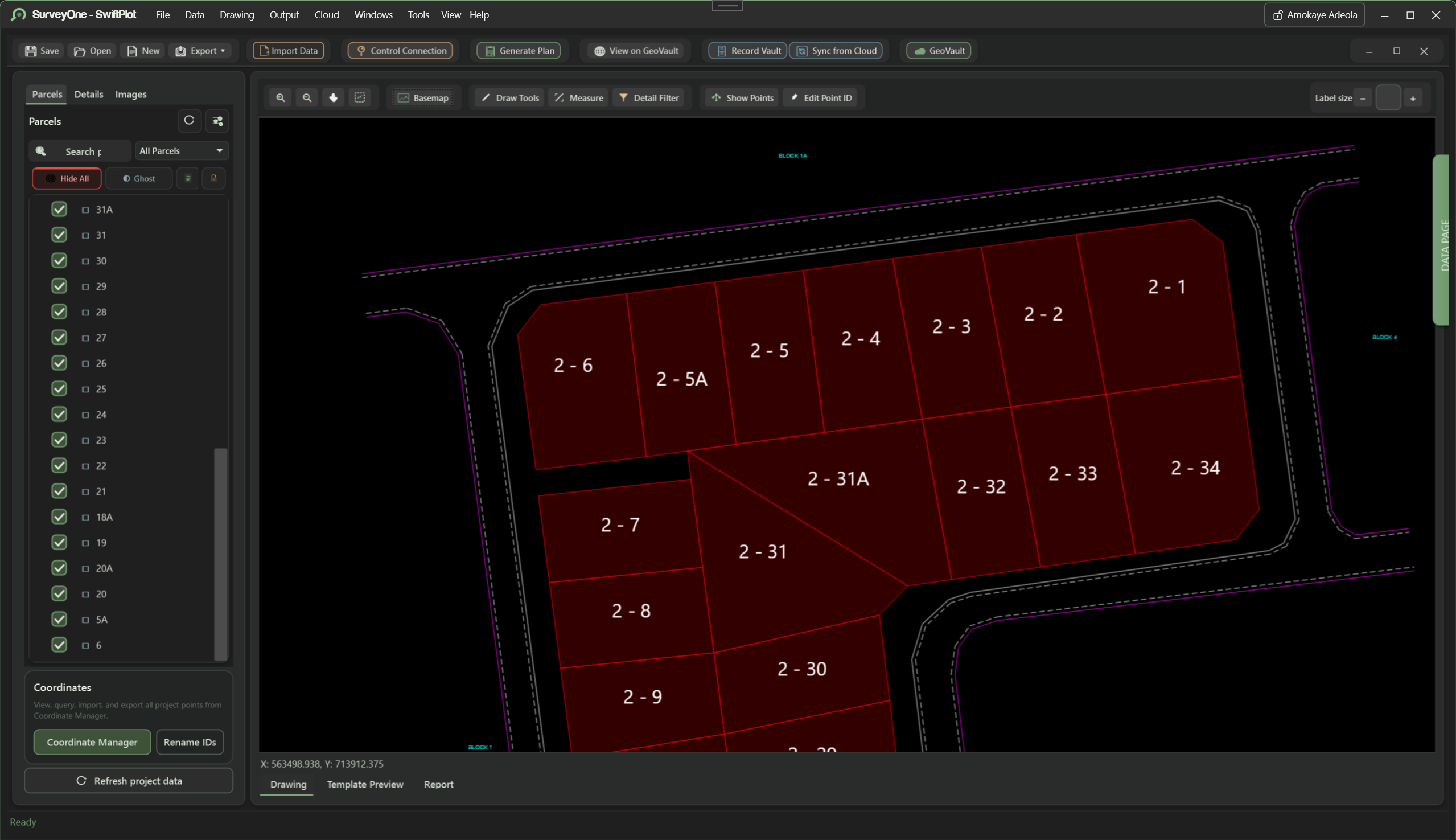Activate the Measure tool
1456x840 pixels.
tap(578, 97)
